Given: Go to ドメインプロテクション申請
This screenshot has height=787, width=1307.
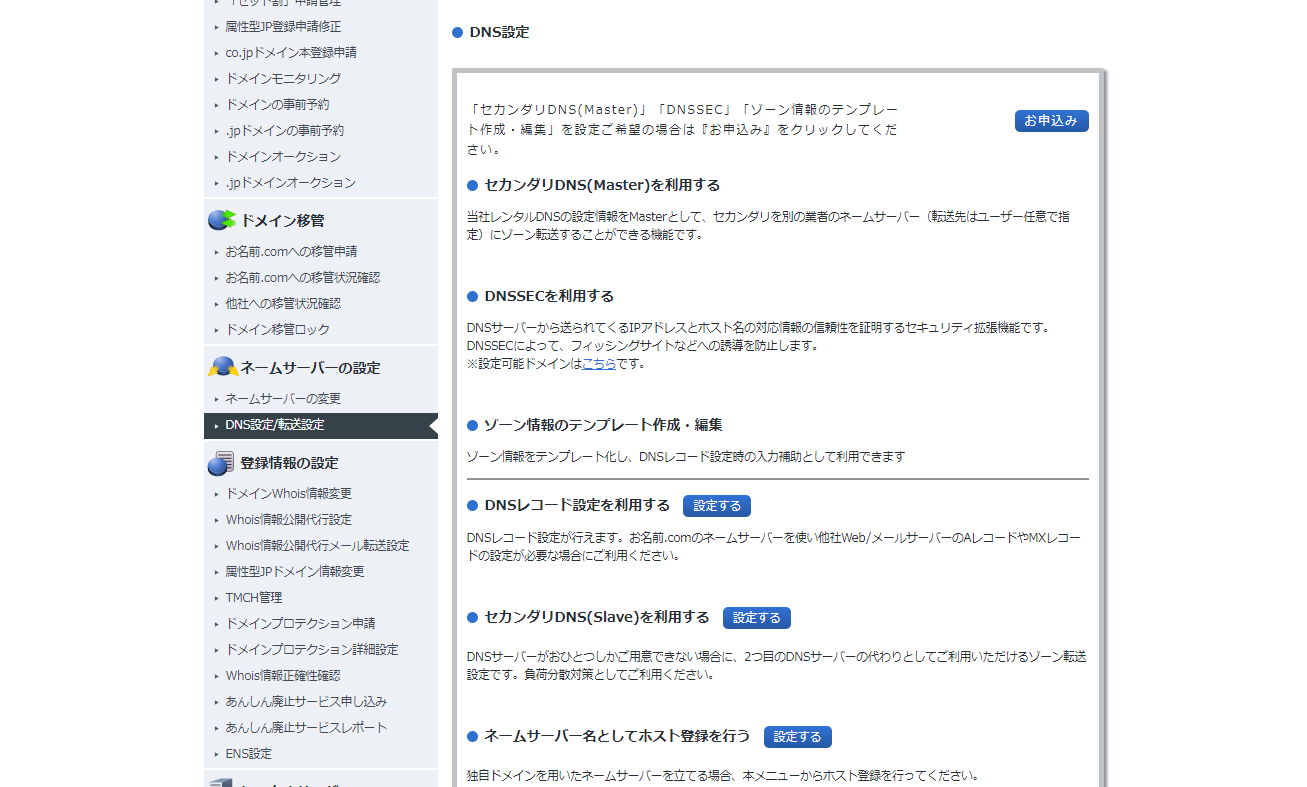Looking at the screenshot, I should (x=300, y=624).
